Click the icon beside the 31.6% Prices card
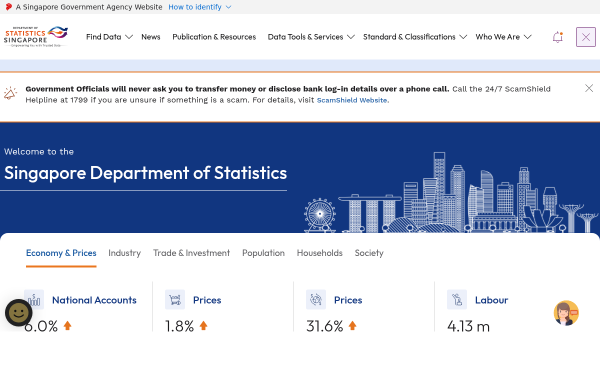Viewport: 600px width, 375px height. coord(316,300)
